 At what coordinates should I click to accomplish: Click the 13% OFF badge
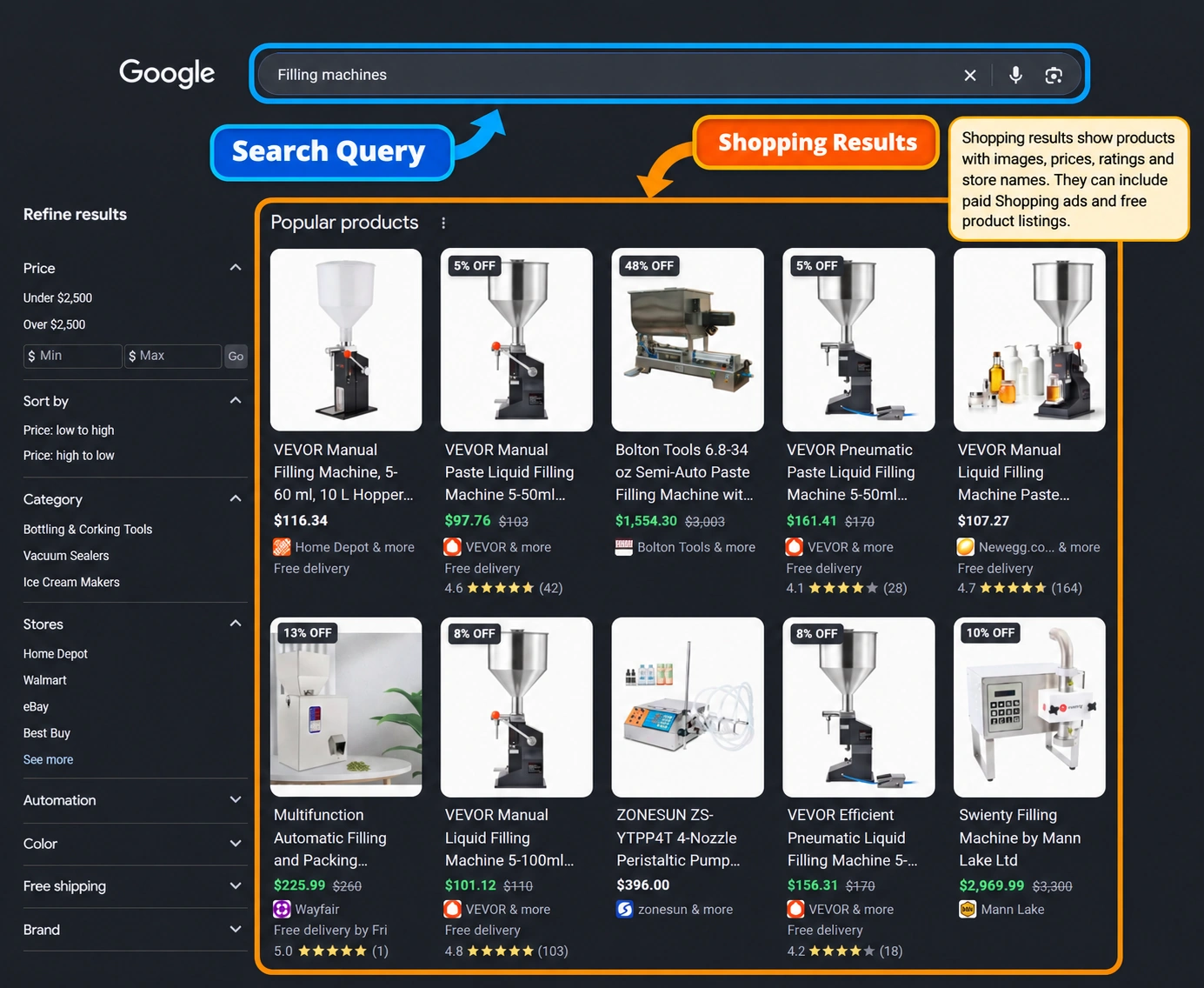click(308, 632)
